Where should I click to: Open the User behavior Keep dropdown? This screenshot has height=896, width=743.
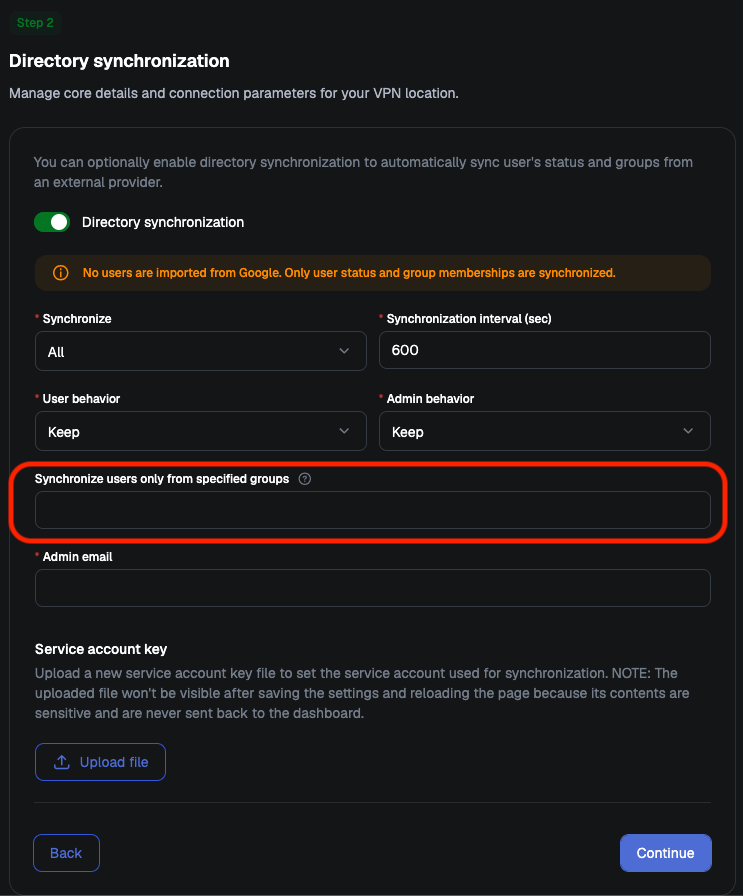click(x=201, y=431)
